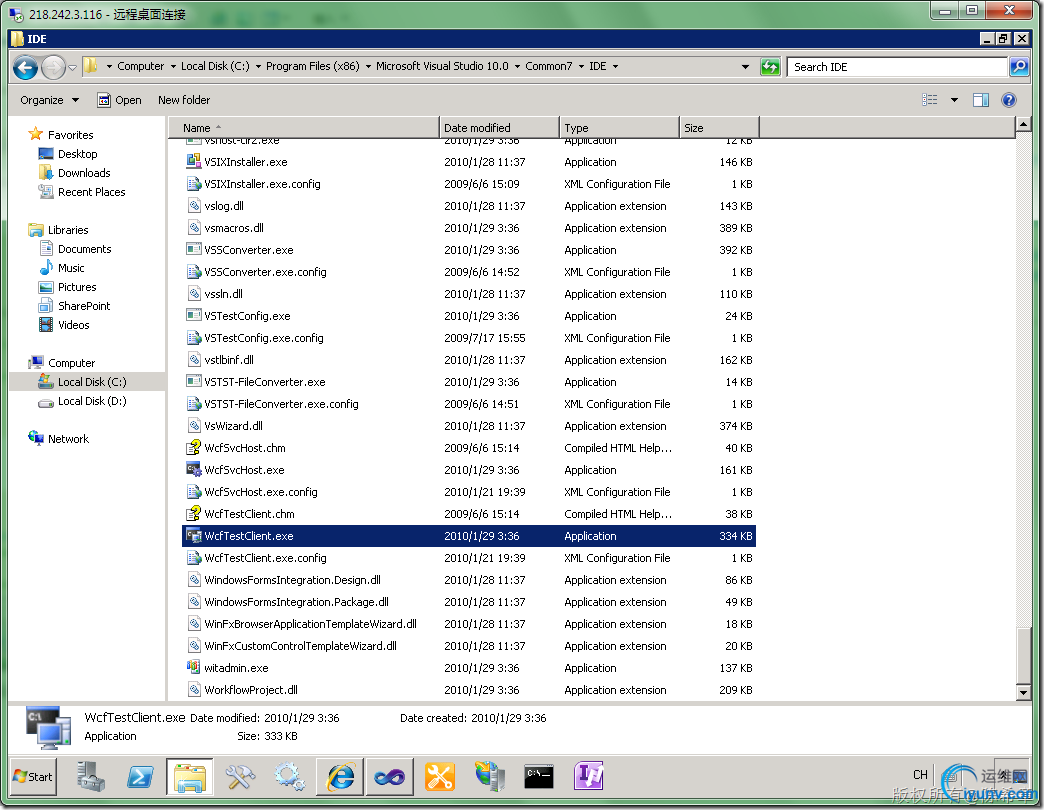Open the view options dropdown arrow
This screenshot has height=810, width=1044.
coord(954,100)
